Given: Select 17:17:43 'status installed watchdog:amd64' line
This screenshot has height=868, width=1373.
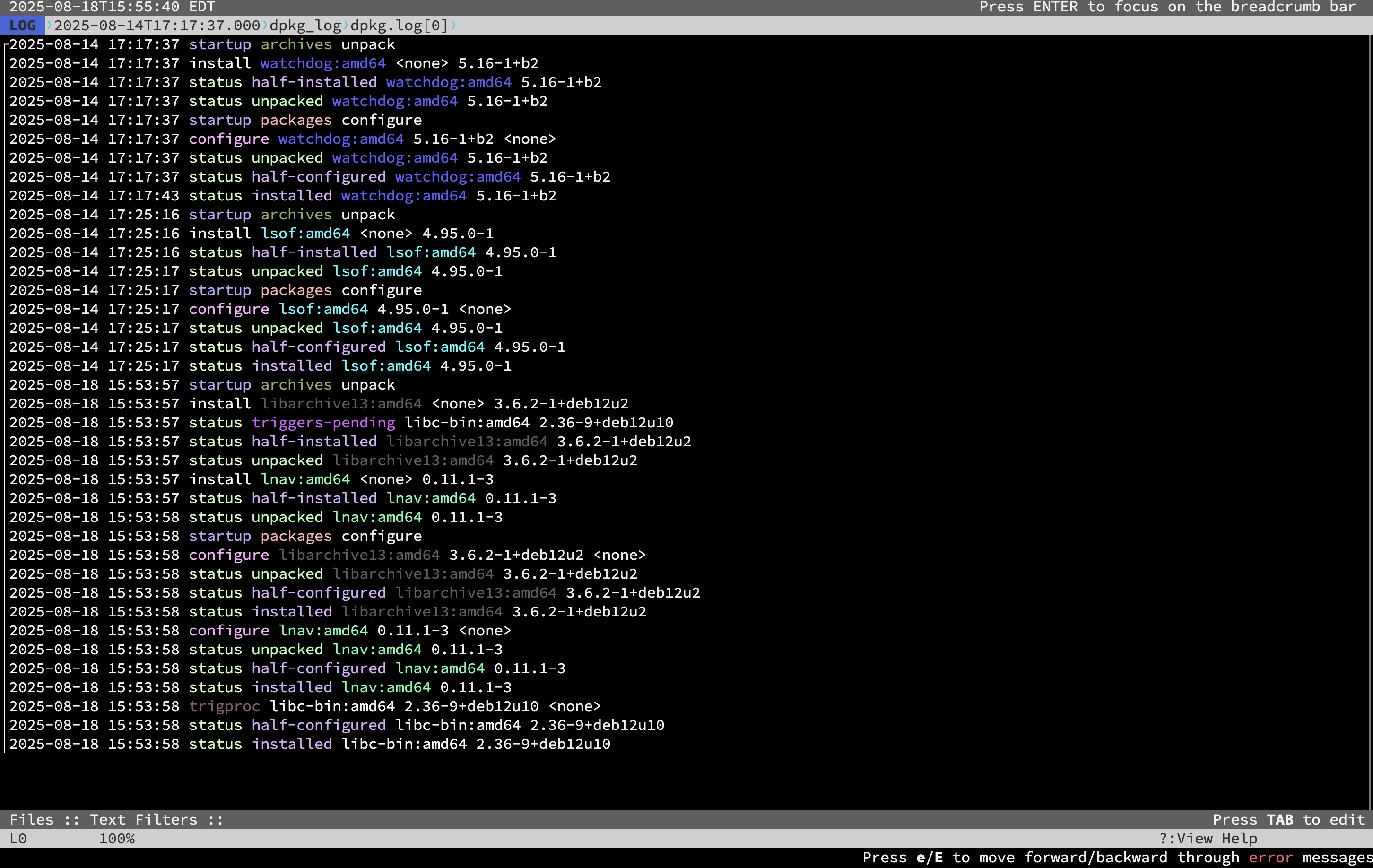Looking at the screenshot, I should 283,196.
